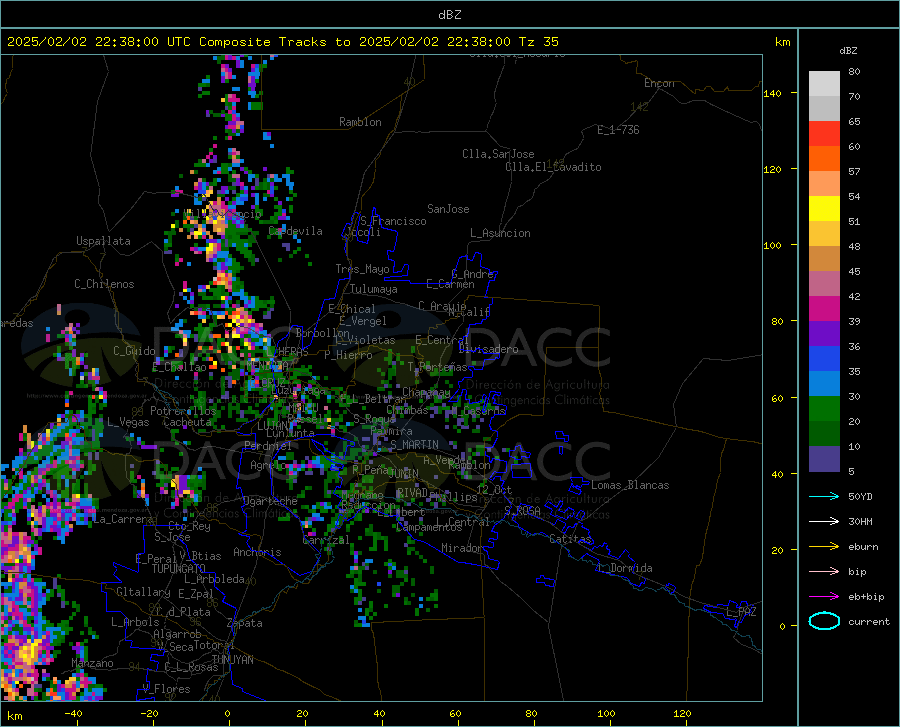Click the 'L_PAZ' place label
The image size is (900, 727).
741,612
